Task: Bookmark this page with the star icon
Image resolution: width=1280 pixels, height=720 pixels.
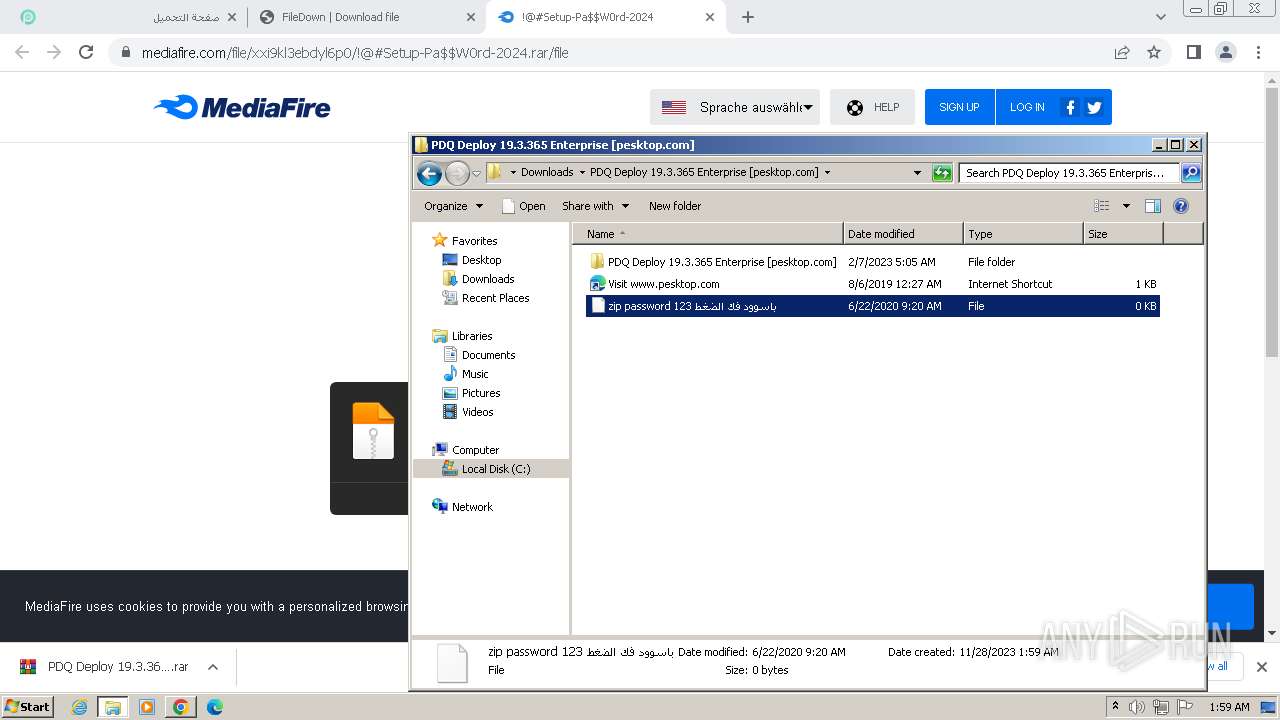Action: pos(1154,52)
